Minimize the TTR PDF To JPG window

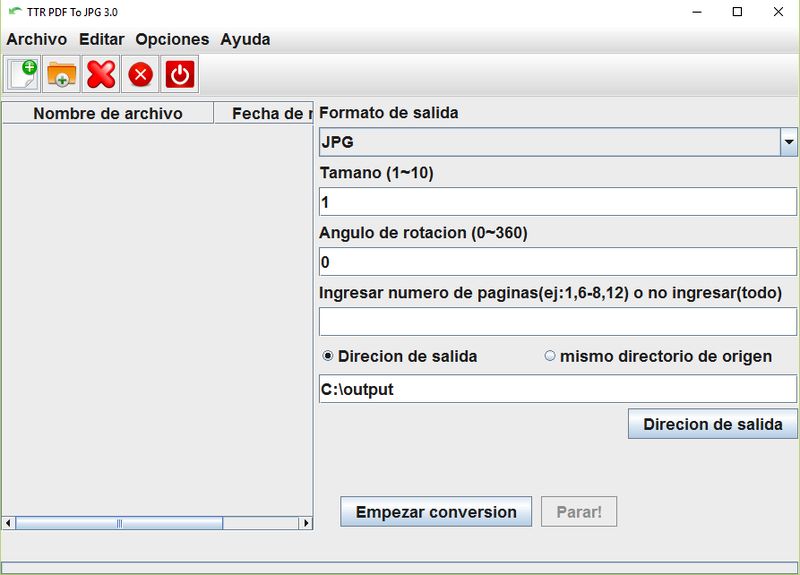coord(697,12)
